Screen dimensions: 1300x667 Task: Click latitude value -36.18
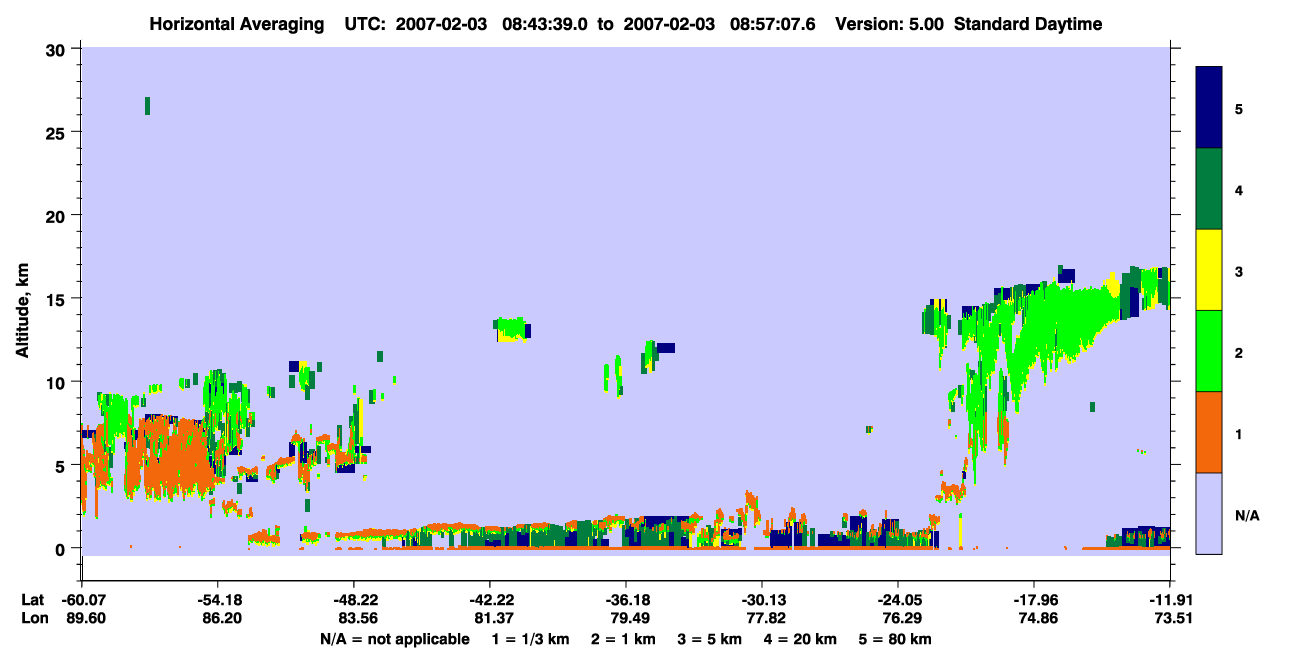point(626,600)
